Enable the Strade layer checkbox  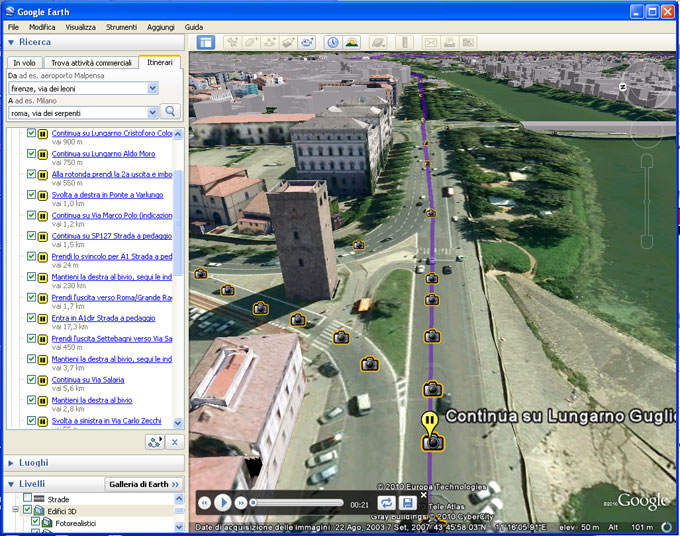(27, 498)
